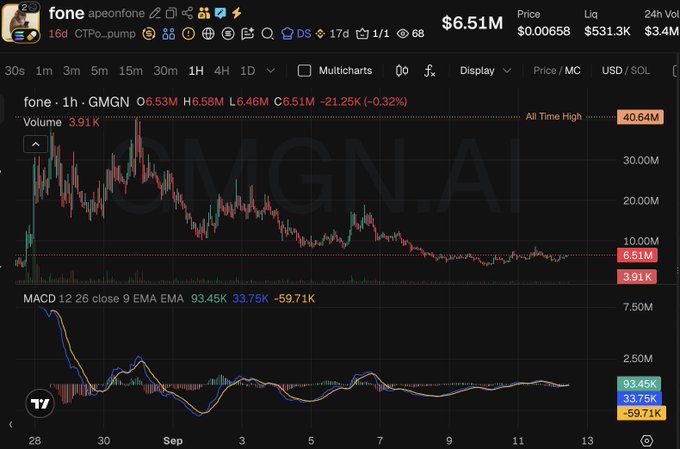680x449 pixels.
Task: Select the 1m timeframe
Action: [x=44, y=70]
